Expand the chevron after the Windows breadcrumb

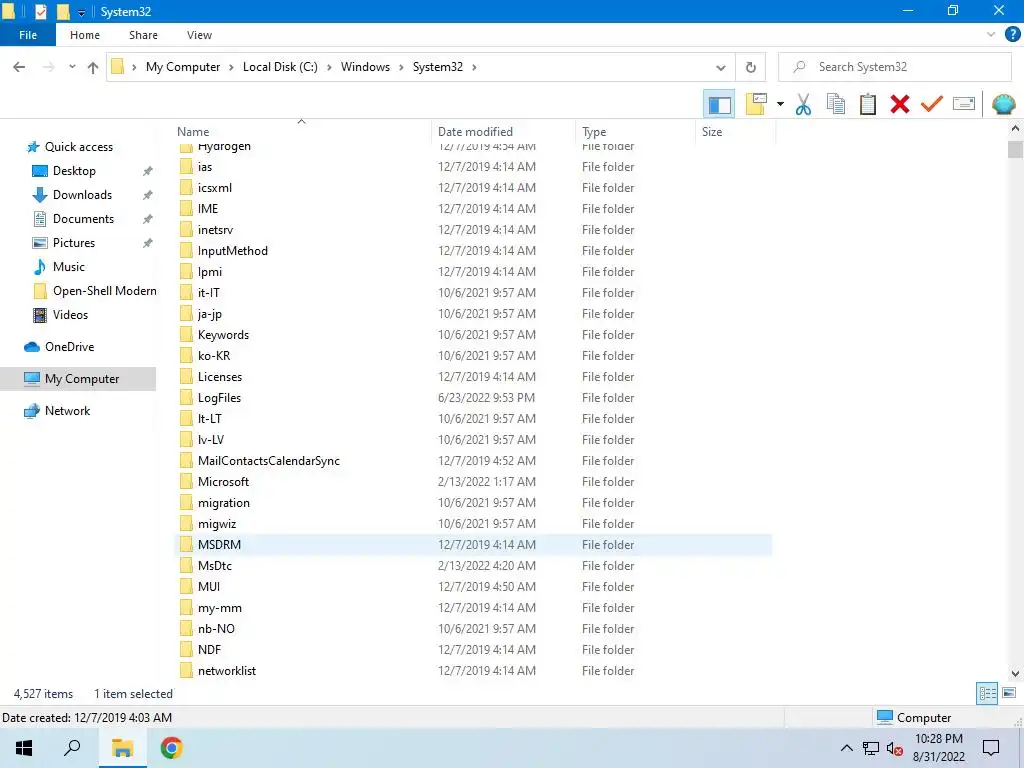point(402,67)
